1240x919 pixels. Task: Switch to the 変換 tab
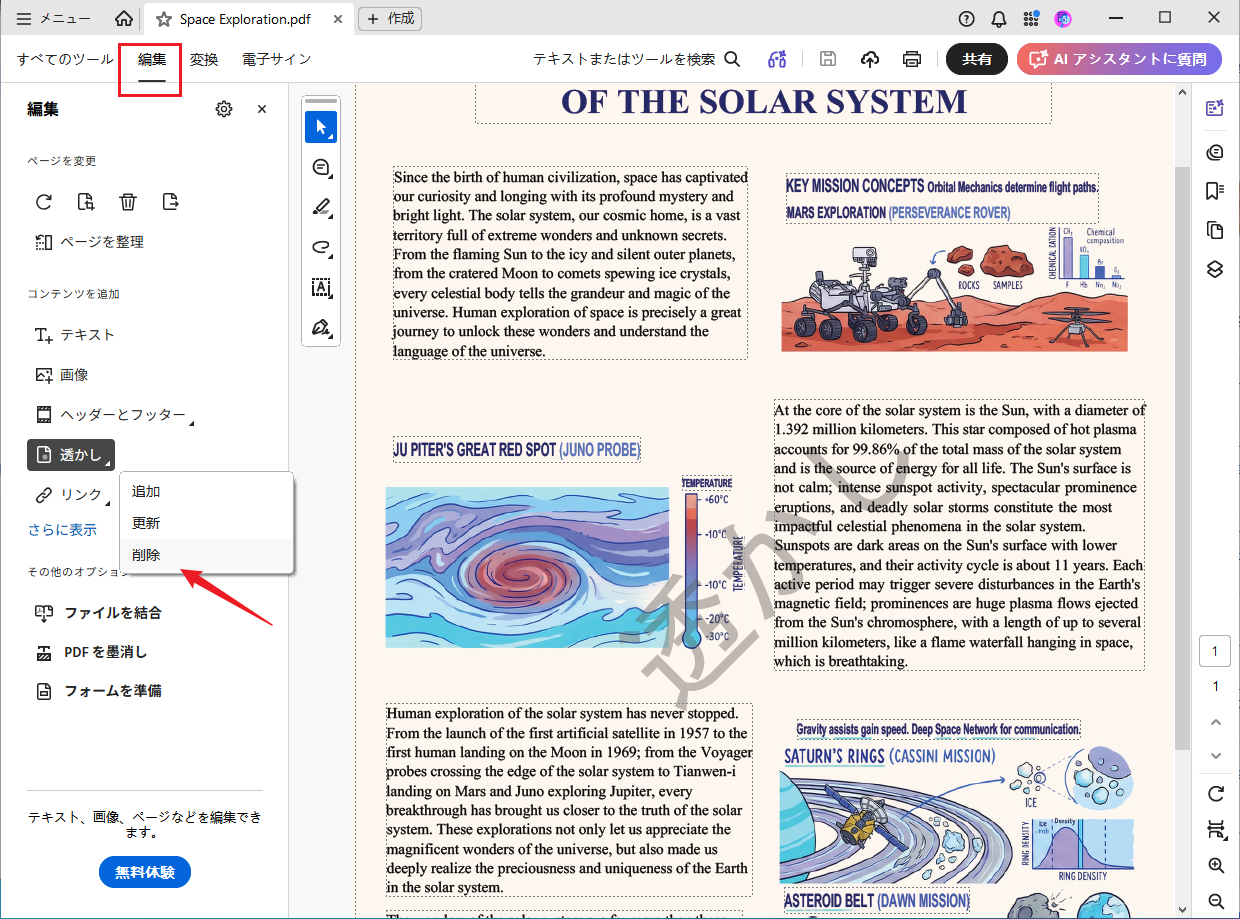(204, 59)
